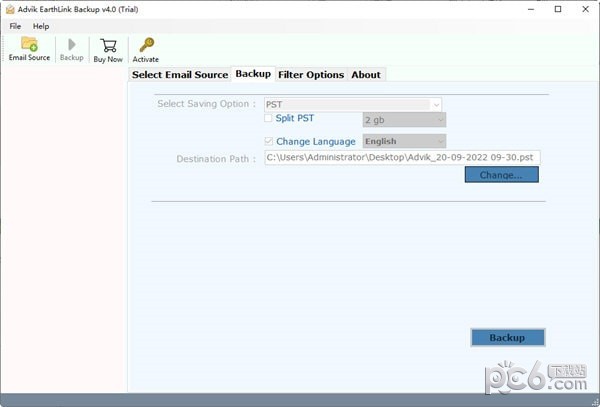Open the Buy Now cart icon
Screen dimensions: 600x407
(x=108, y=45)
